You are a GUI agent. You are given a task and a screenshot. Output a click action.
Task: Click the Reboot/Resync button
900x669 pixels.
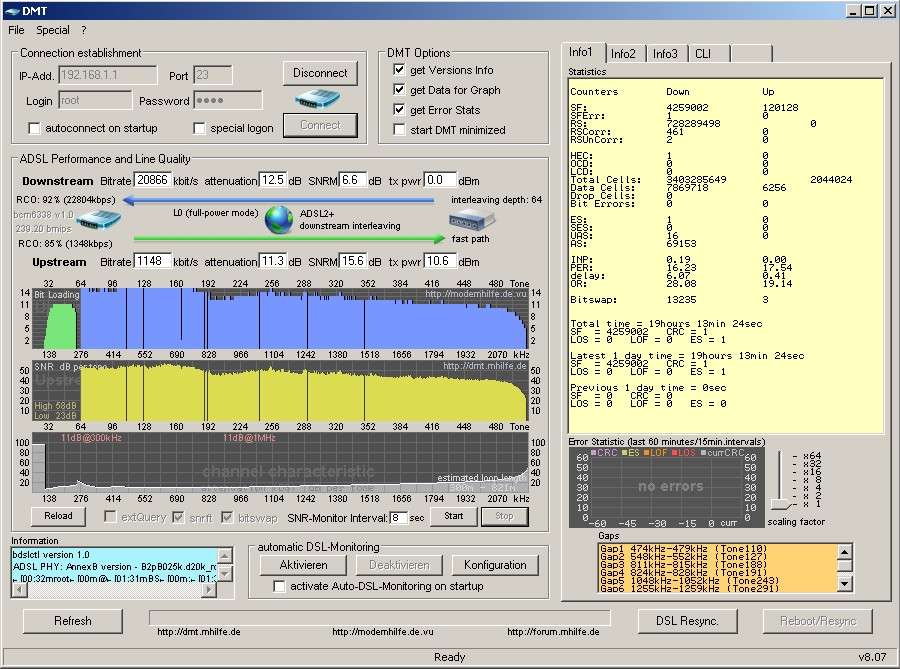click(x=818, y=621)
